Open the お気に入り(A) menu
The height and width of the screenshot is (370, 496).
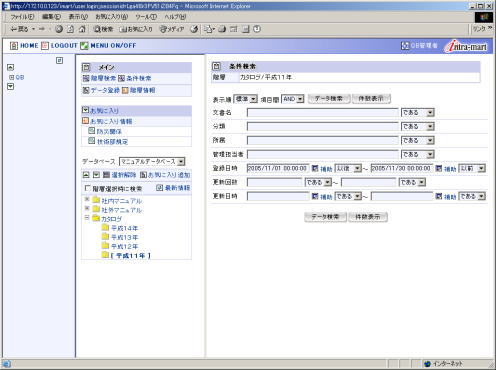tap(111, 17)
